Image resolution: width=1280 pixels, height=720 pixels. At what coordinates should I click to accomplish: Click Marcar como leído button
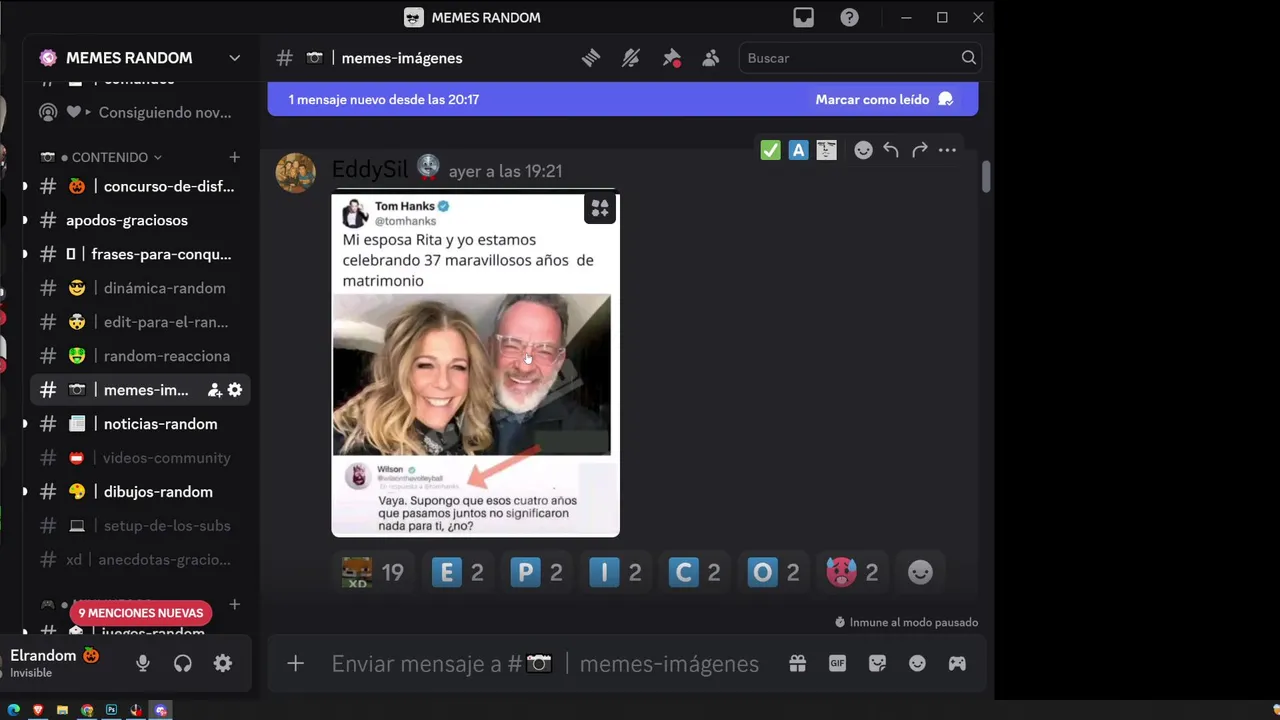pyautogui.click(x=884, y=99)
